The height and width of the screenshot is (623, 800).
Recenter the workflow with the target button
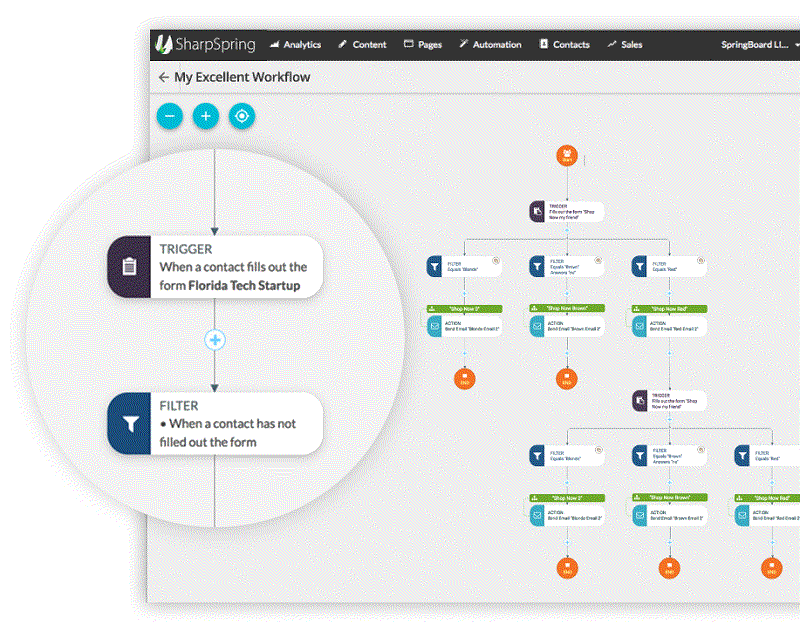pyautogui.click(x=241, y=116)
